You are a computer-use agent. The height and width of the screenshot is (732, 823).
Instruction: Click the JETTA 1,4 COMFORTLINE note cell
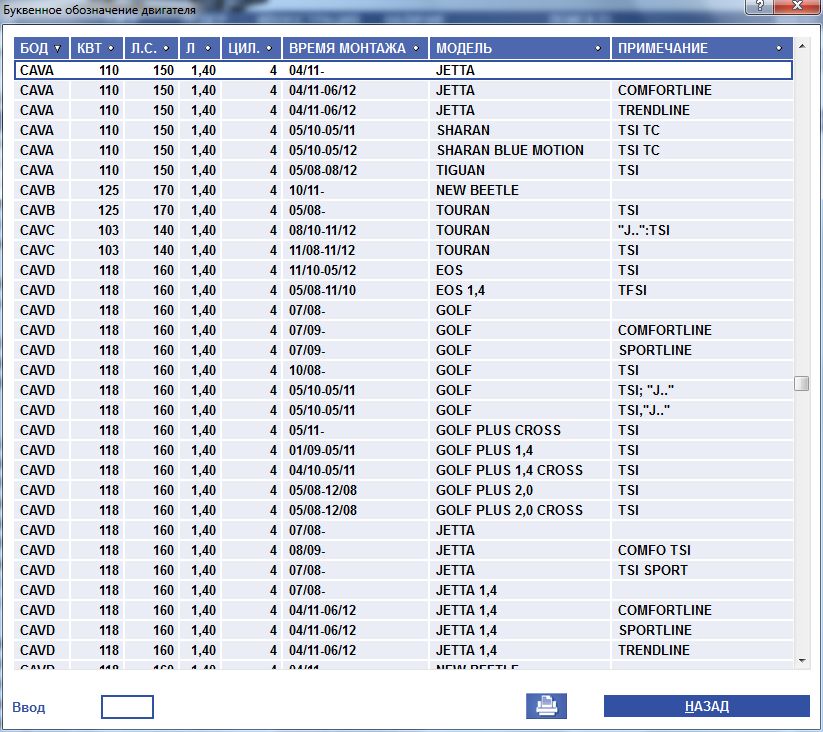(702, 610)
